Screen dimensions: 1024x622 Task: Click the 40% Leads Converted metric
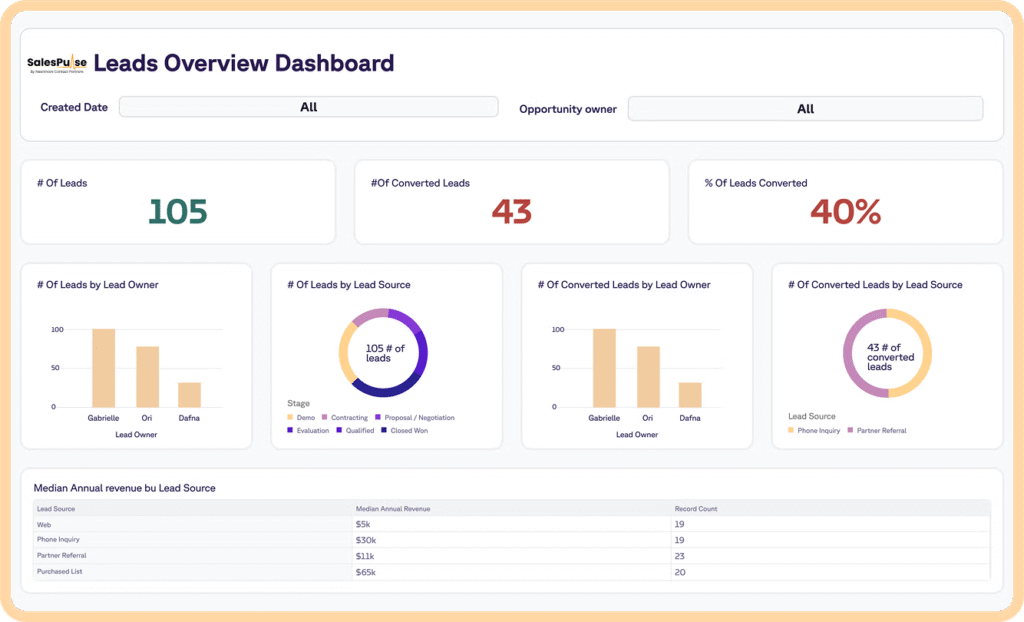click(x=845, y=211)
